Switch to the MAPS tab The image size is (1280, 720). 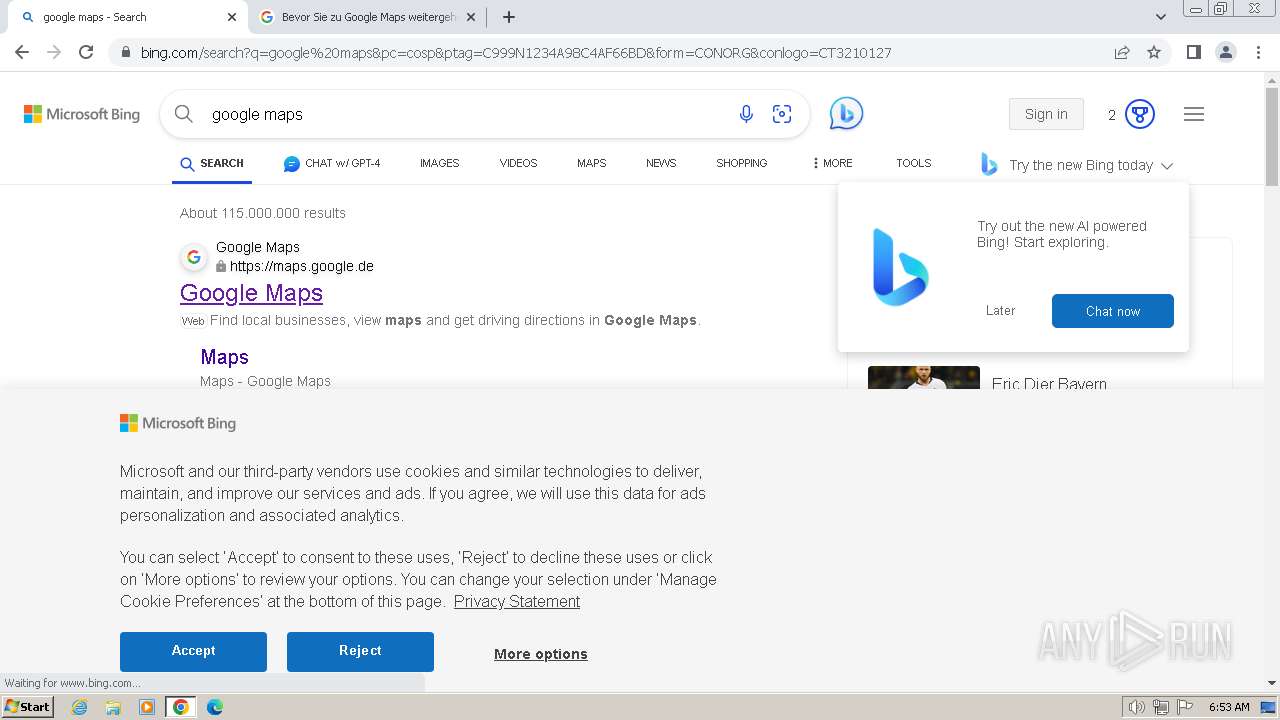591,163
